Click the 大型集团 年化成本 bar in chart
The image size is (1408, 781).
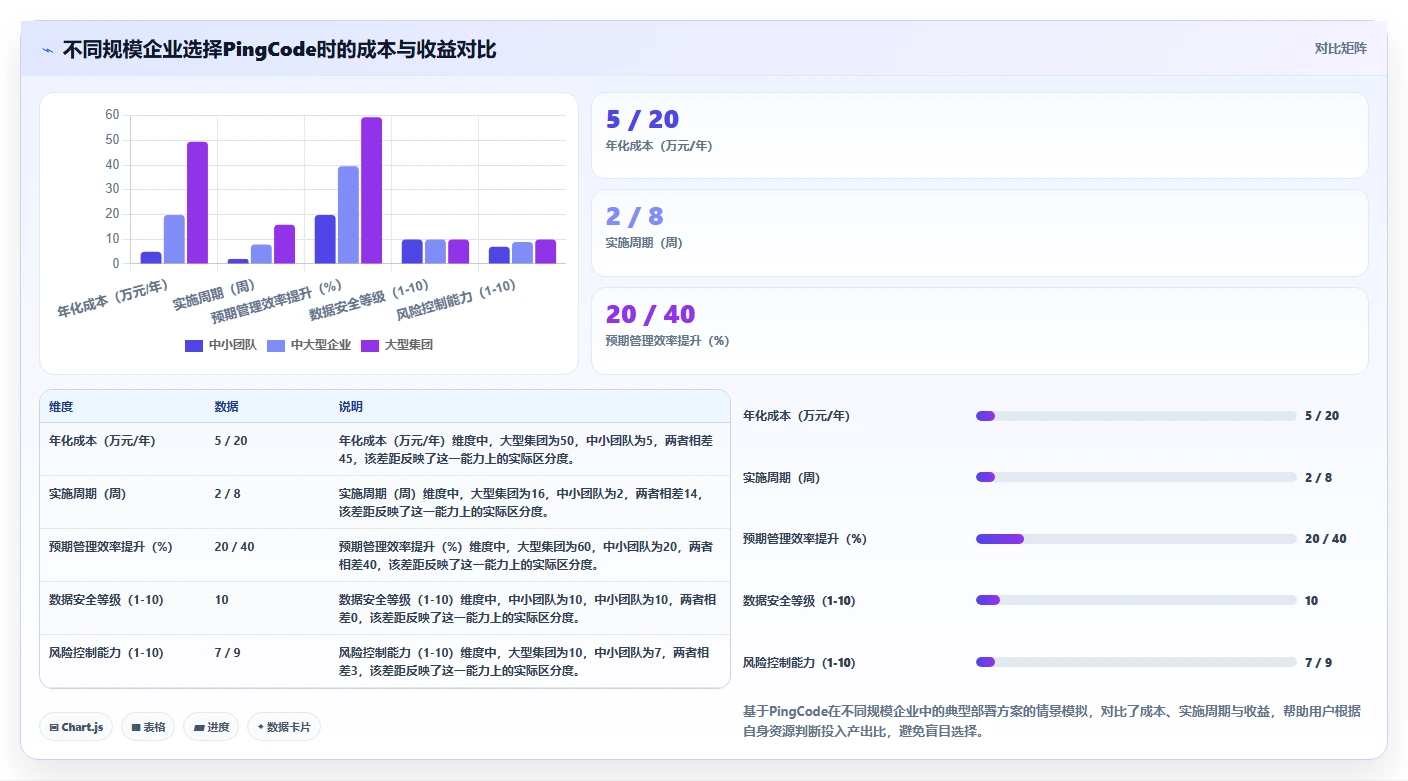(197, 203)
